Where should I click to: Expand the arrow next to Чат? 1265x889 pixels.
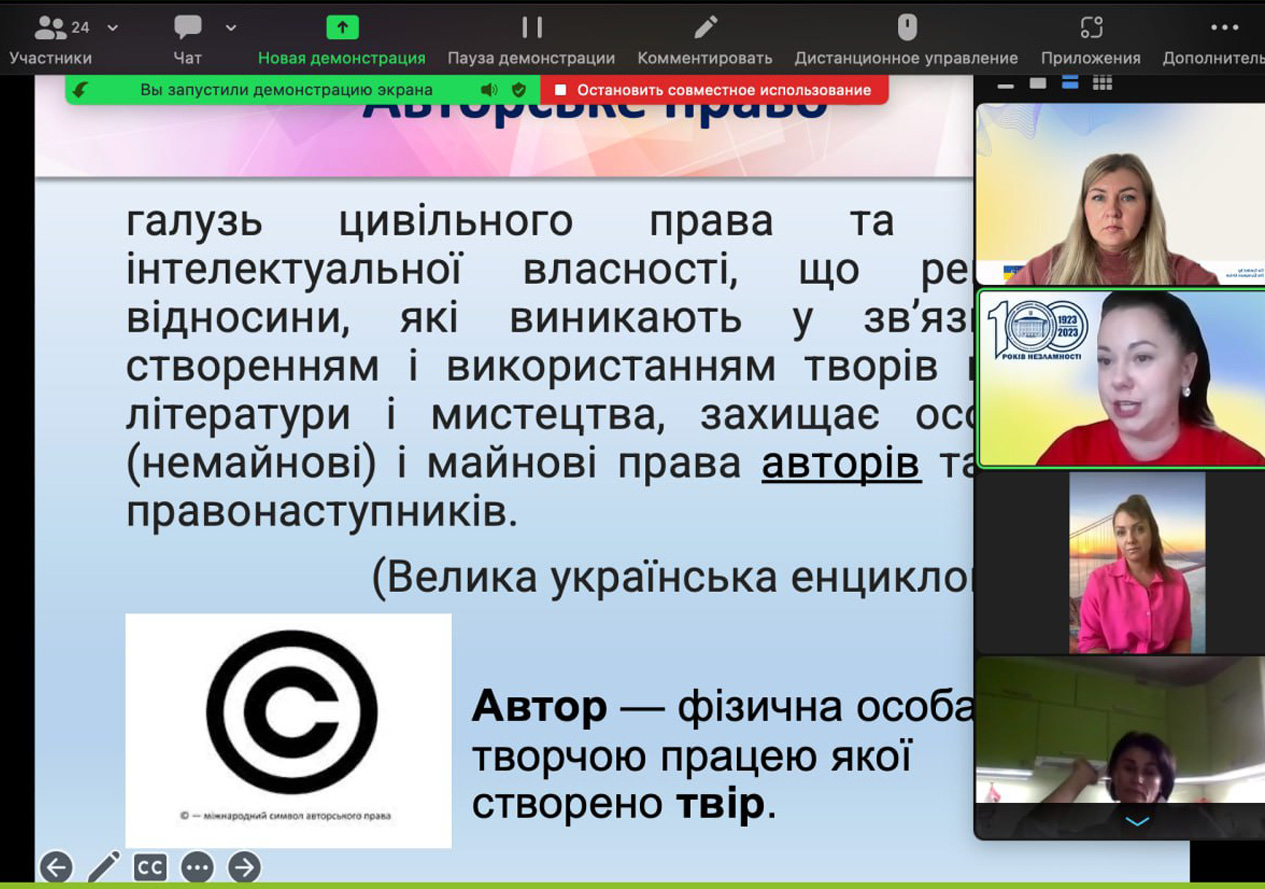[231, 28]
